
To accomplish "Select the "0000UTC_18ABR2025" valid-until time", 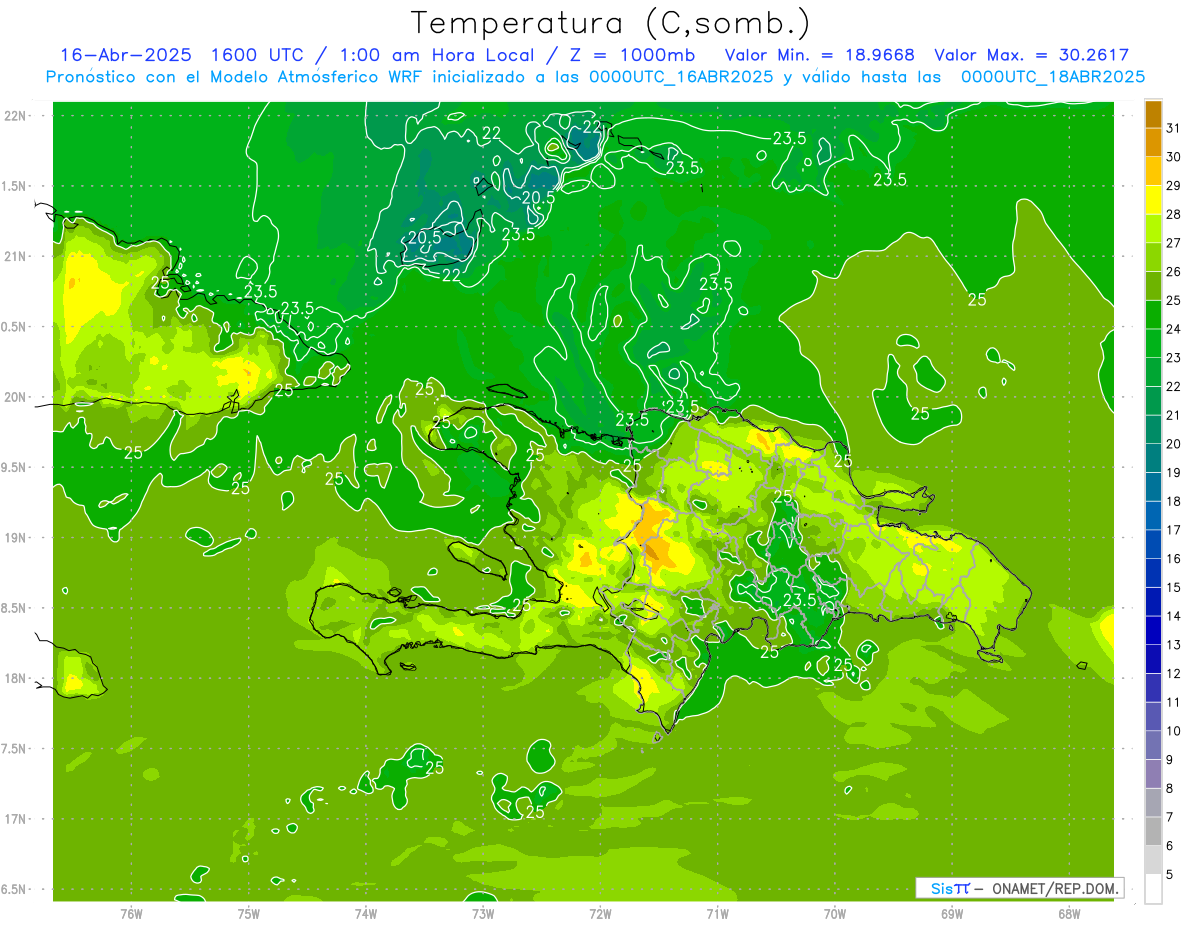I will click(x=1052, y=77).
